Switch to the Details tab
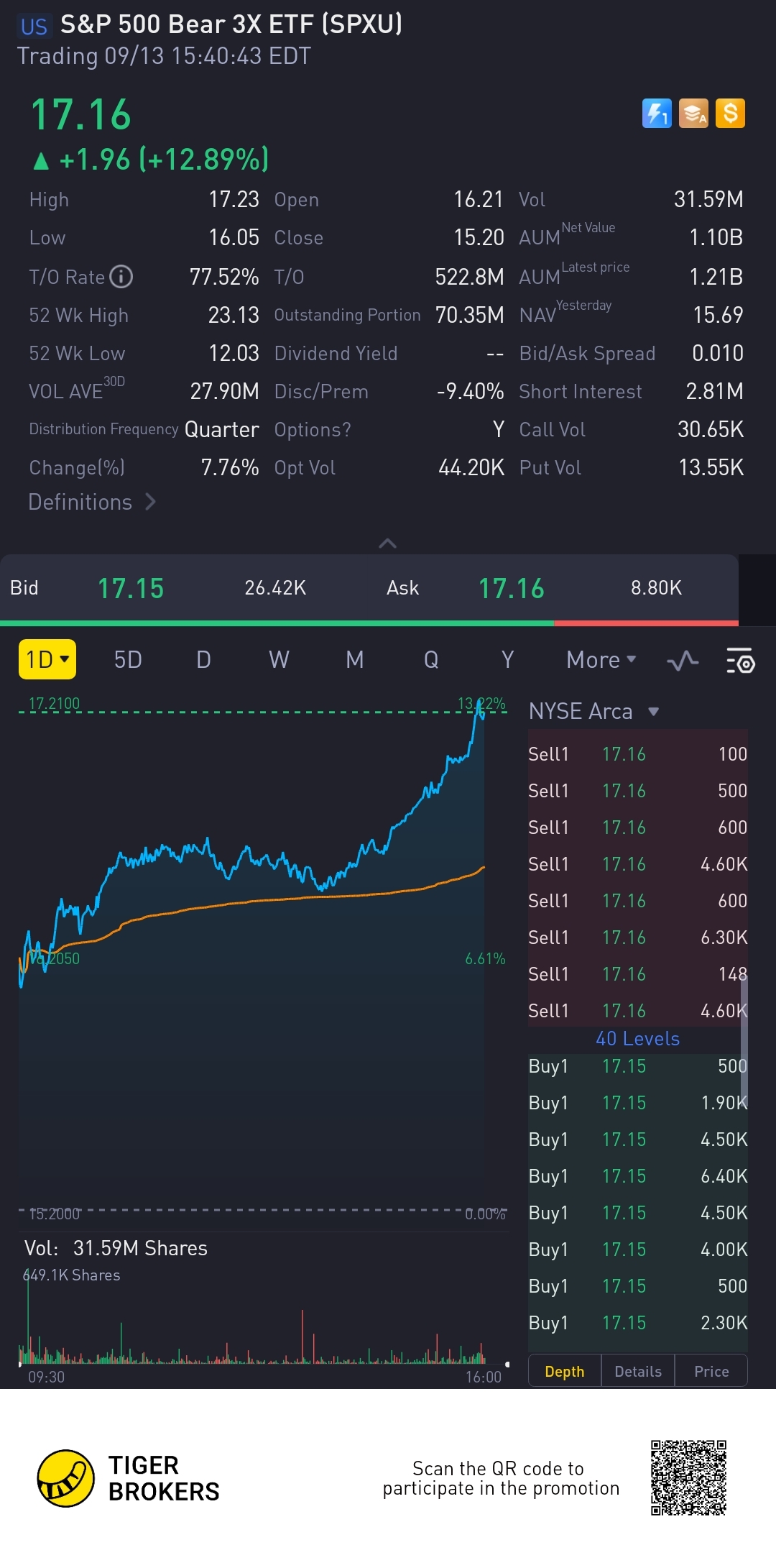Viewport: 776px width, 1568px height. [638, 1372]
